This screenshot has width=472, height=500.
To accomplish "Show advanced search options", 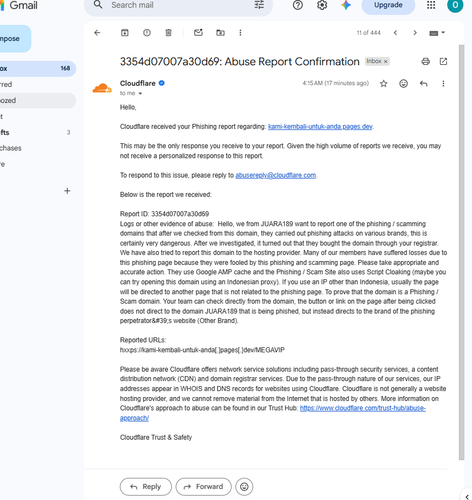I will click(259, 5).
